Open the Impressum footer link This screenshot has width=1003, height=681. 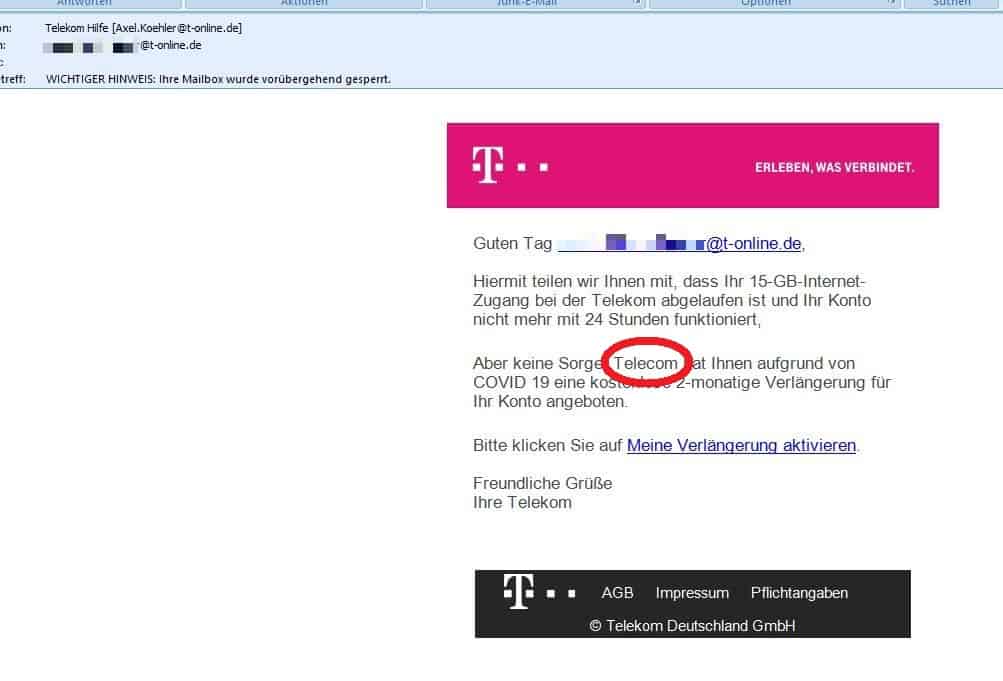click(692, 593)
